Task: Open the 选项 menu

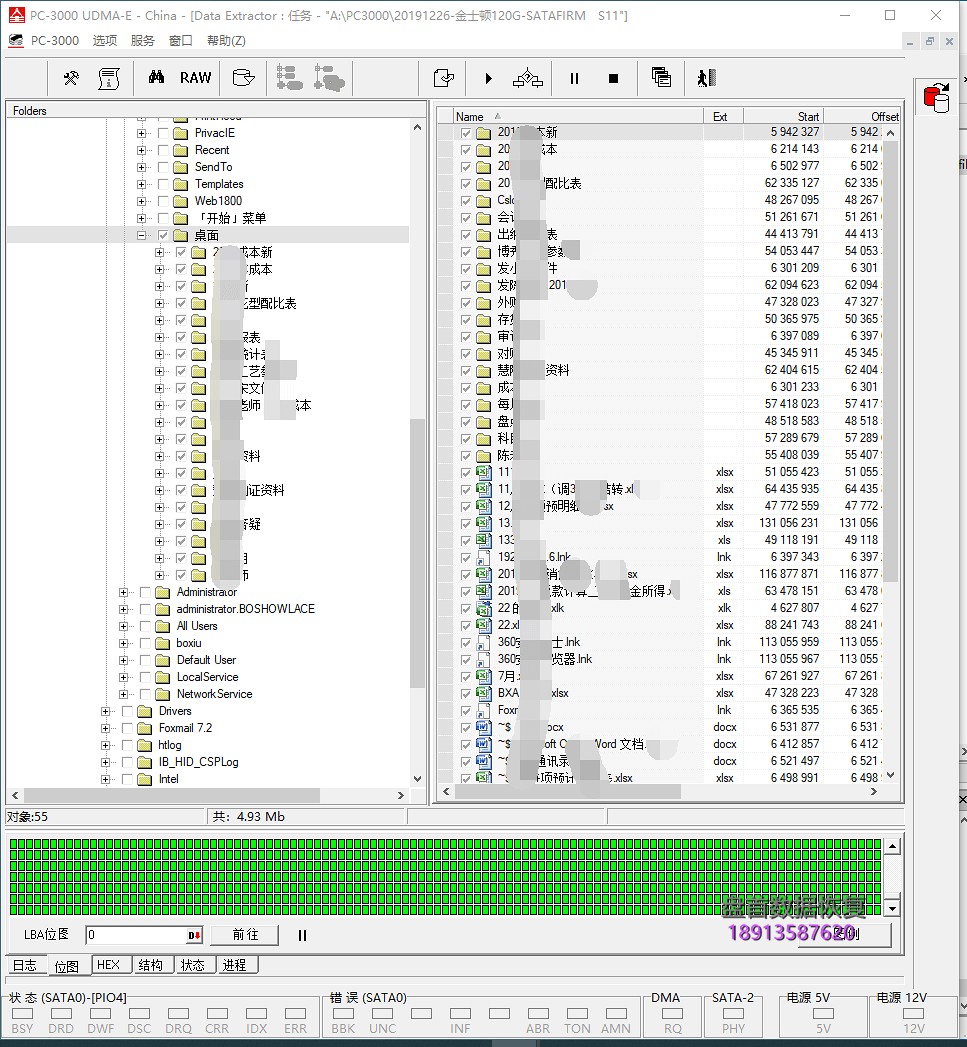Action: point(105,41)
